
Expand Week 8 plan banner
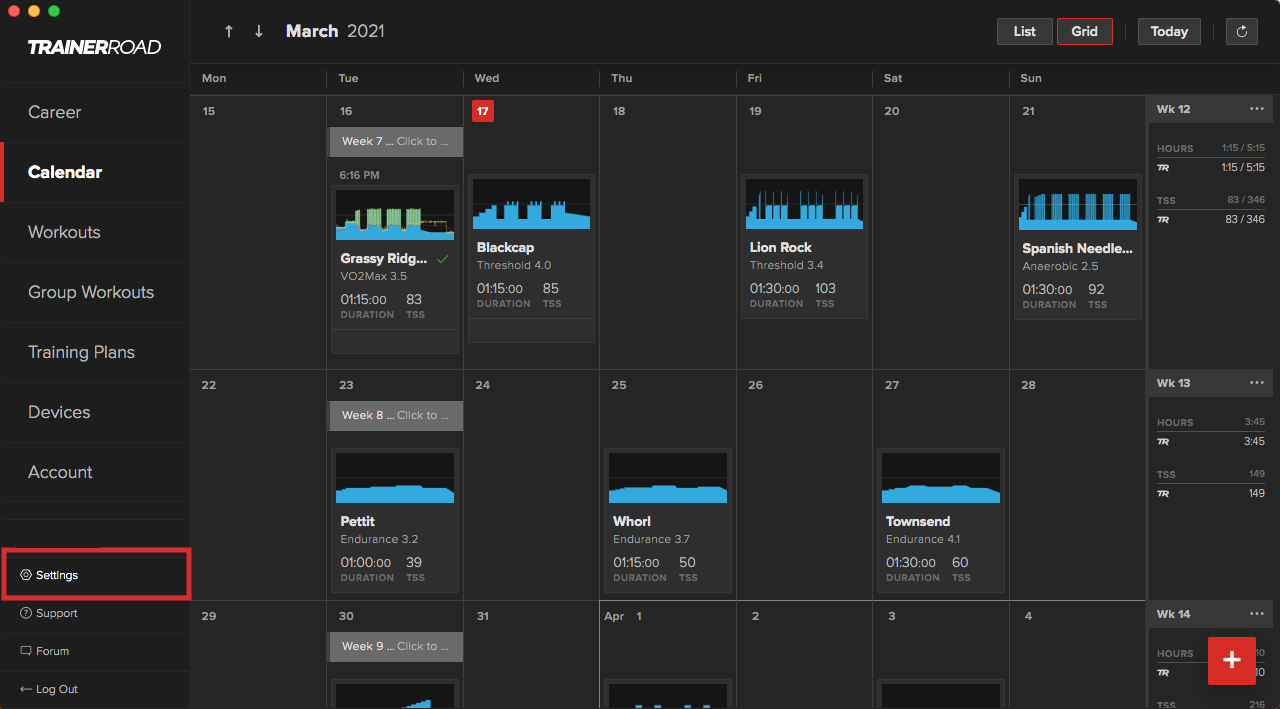click(x=396, y=415)
